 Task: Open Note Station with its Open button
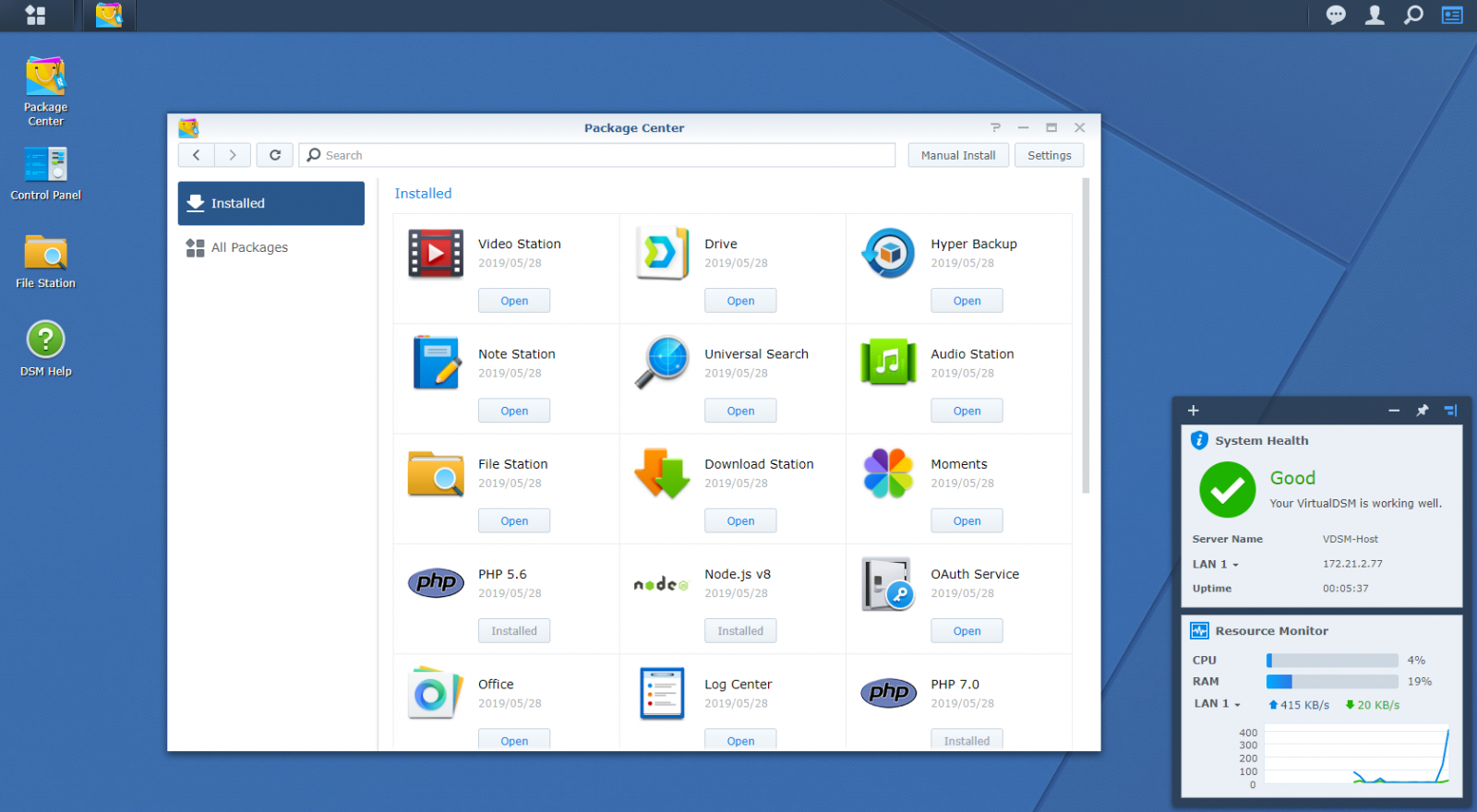[x=514, y=411]
